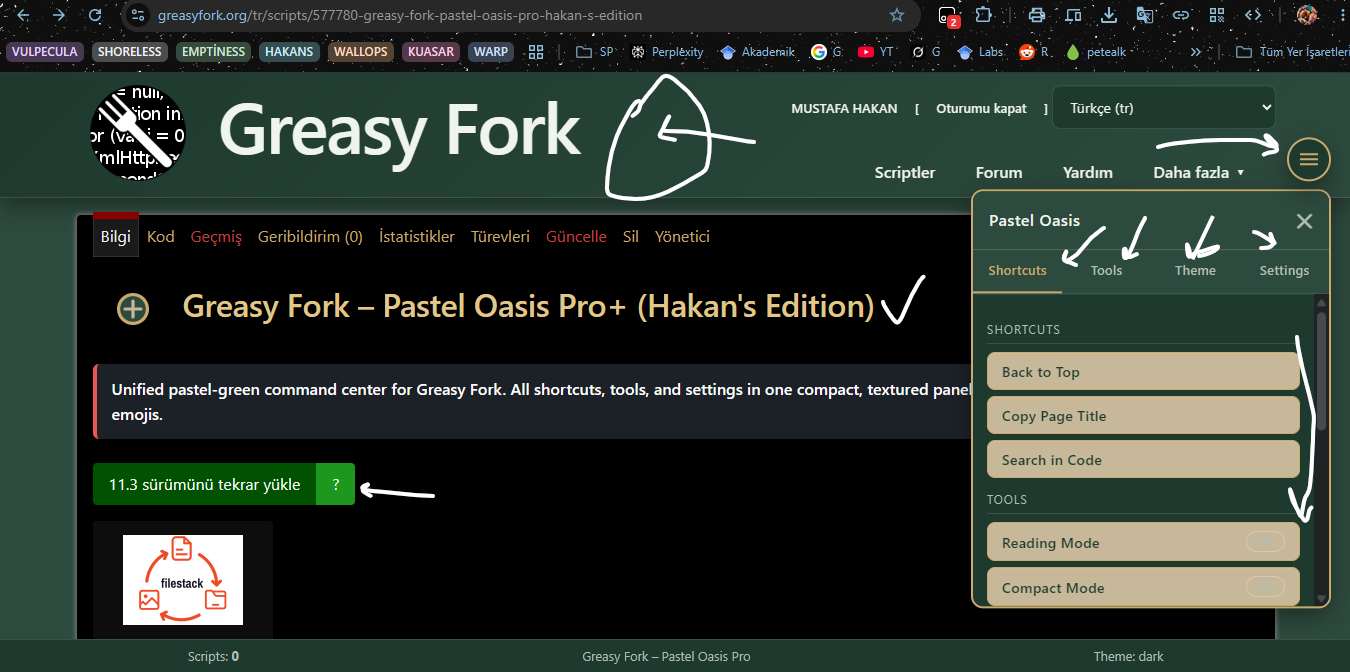Viewport: 1350px width, 672px height.
Task: Open the İstatistikler tab
Action: pyautogui.click(x=416, y=236)
